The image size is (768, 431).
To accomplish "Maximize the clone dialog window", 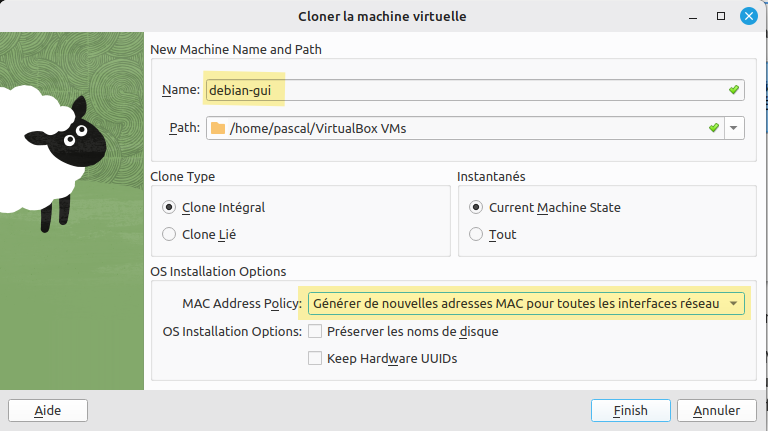I will coord(720,17).
